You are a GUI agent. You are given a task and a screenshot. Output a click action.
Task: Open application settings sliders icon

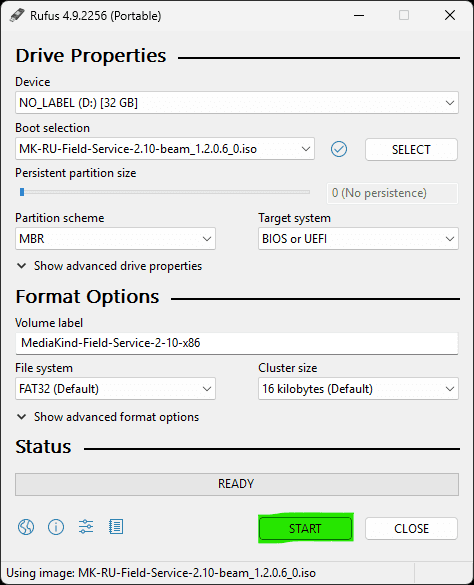point(86,527)
